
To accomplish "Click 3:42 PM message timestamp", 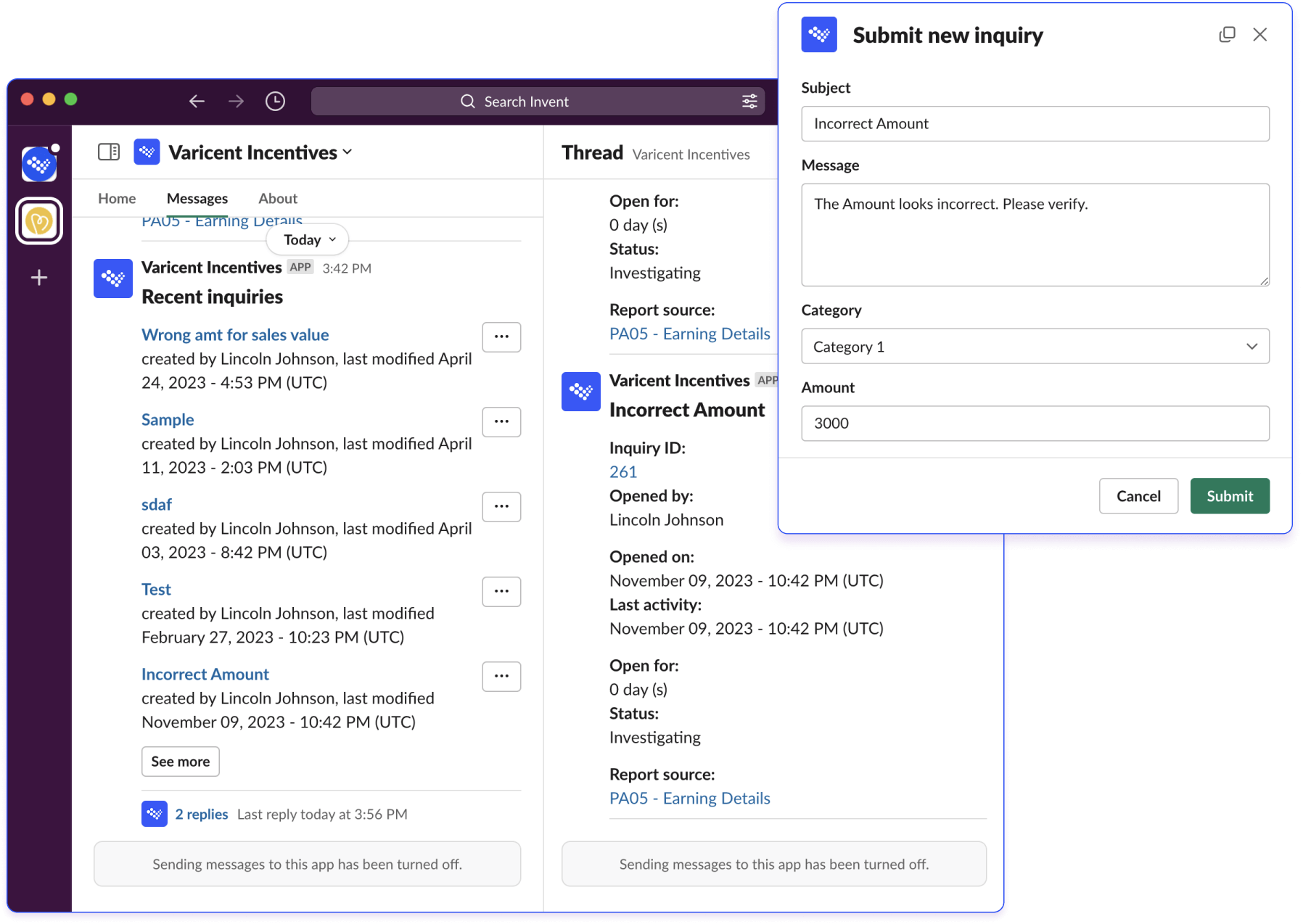I will (x=347, y=268).
